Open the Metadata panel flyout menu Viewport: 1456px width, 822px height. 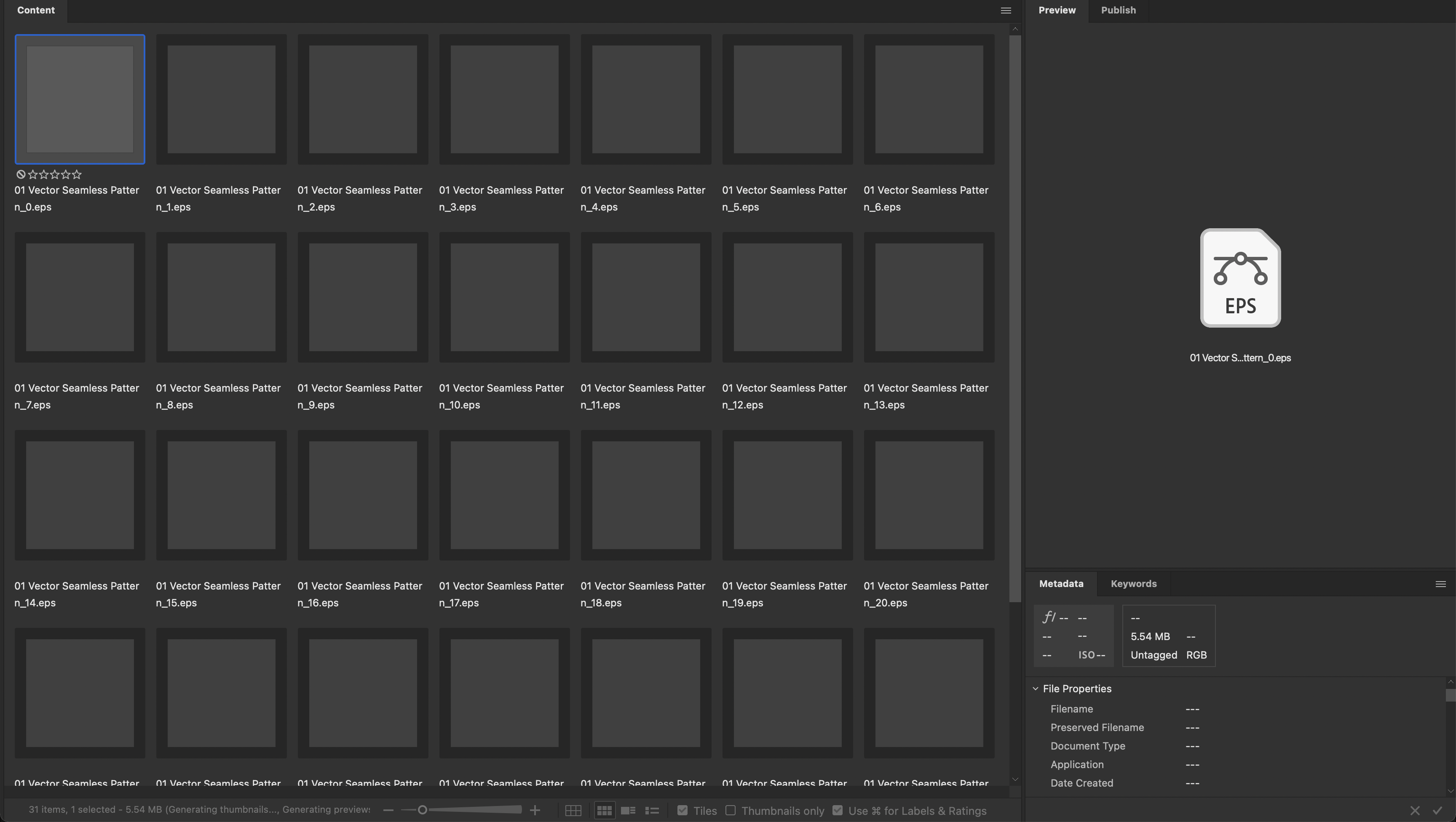[x=1440, y=584]
